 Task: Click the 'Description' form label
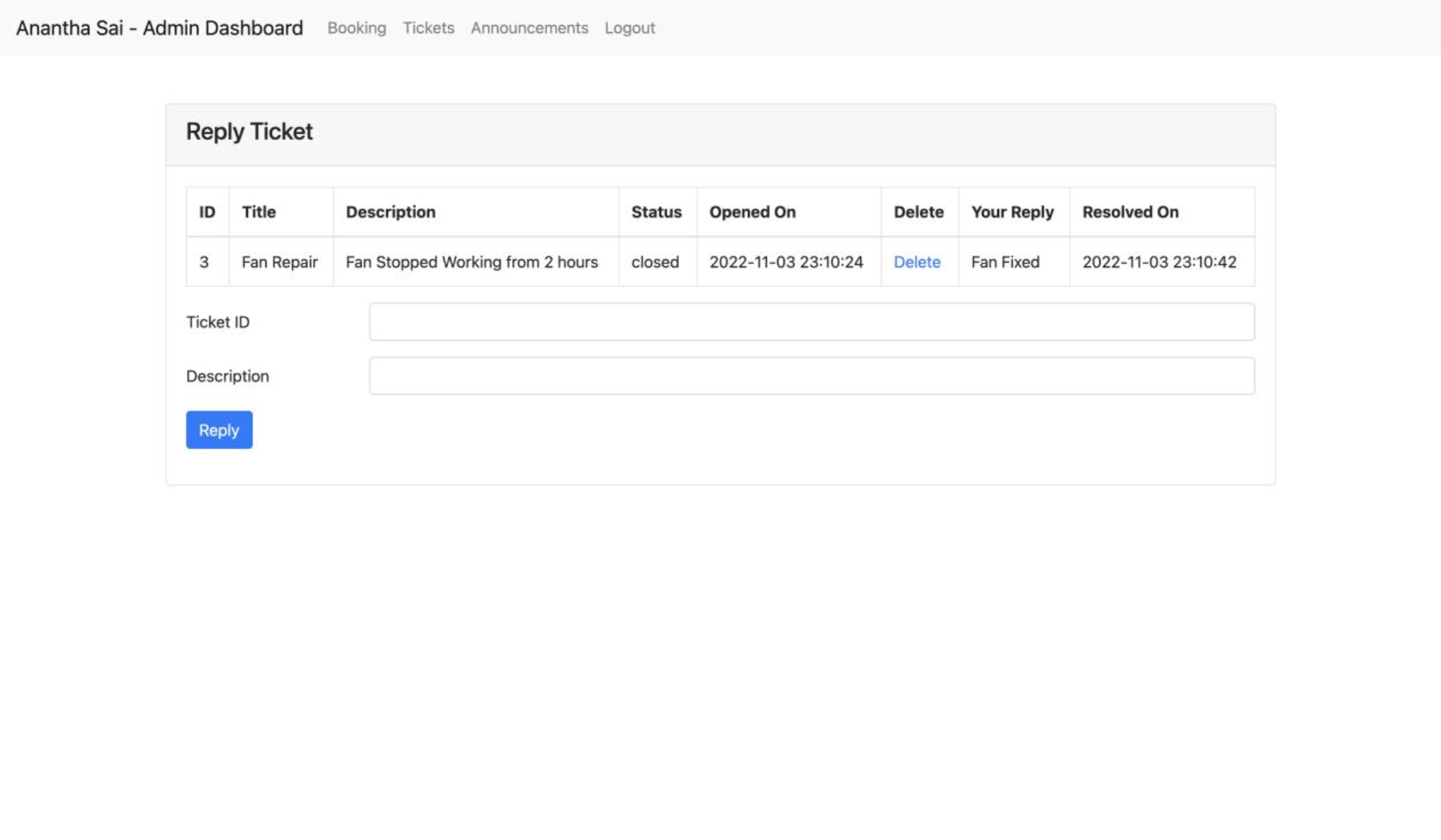pos(227,377)
